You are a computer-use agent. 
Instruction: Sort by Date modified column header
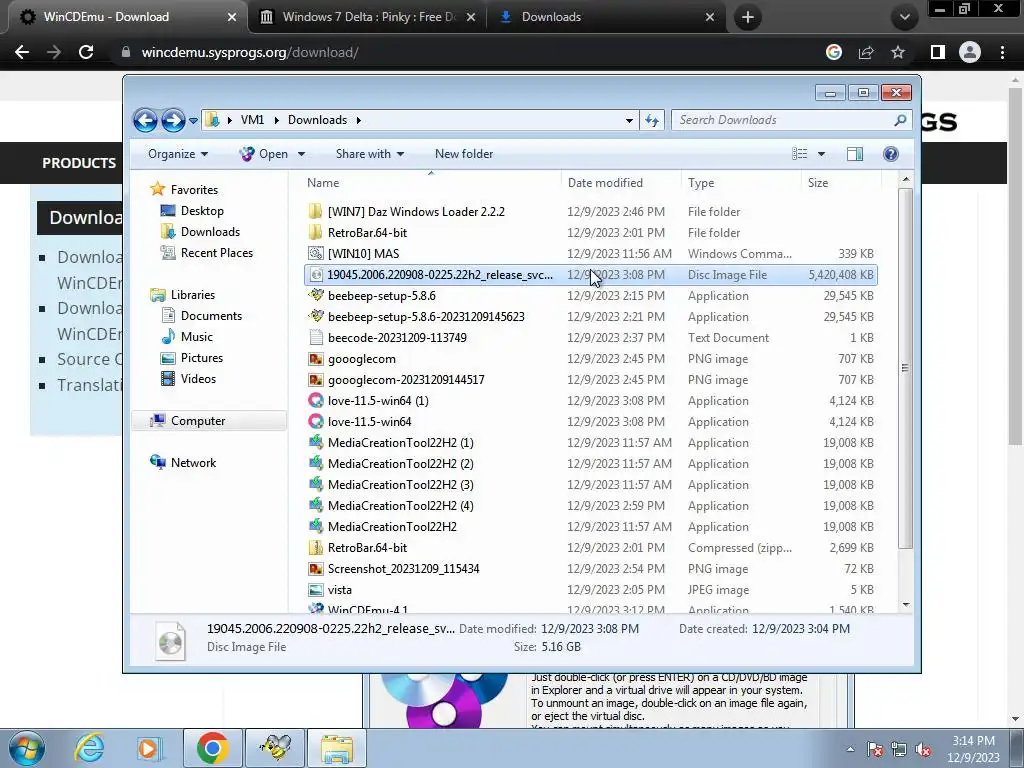(x=620, y=183)
